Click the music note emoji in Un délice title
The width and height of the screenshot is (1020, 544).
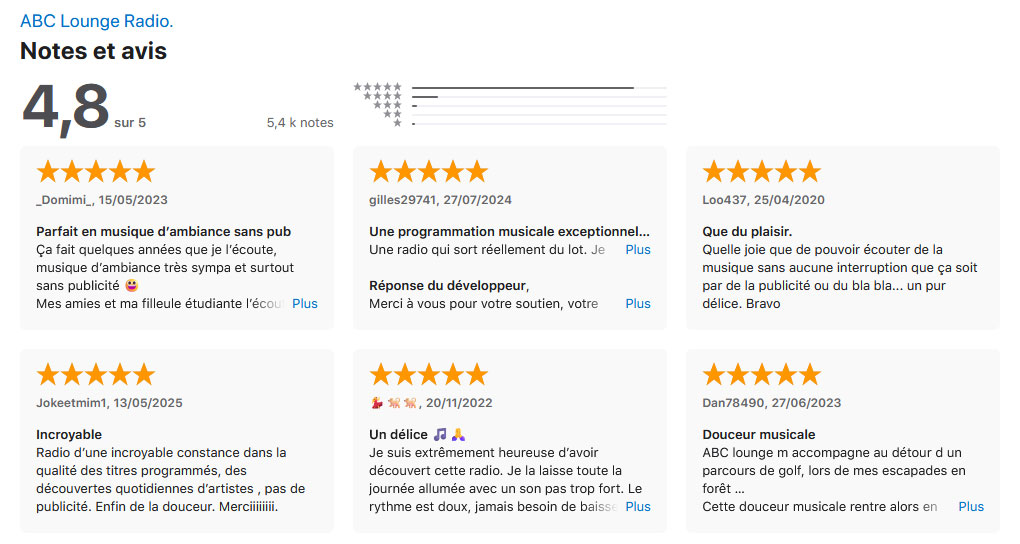click(x=440, y=434)
